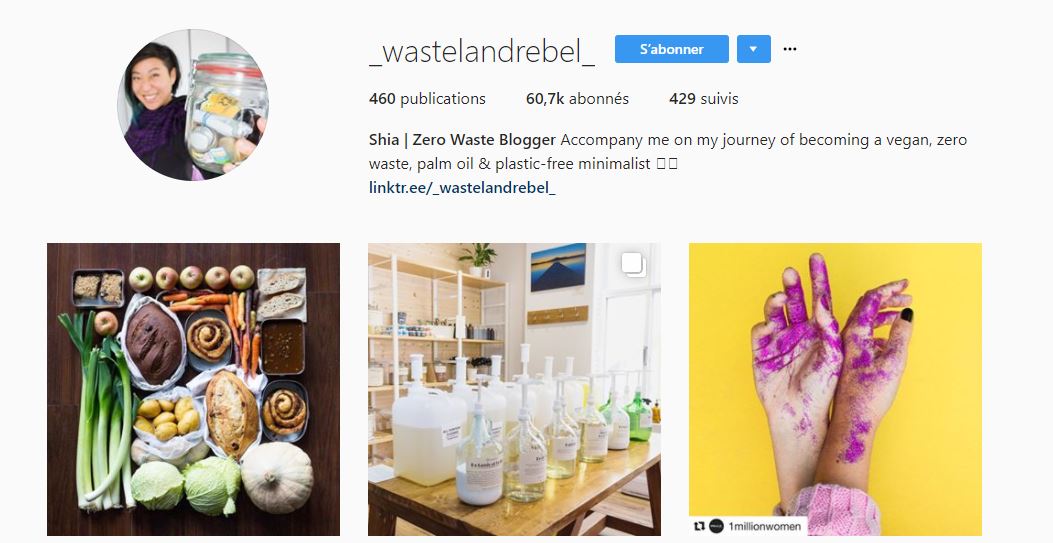Select the _wastelandrebel_ username heading
Viewport: 1053px width, 543px height.
point(482,50)
